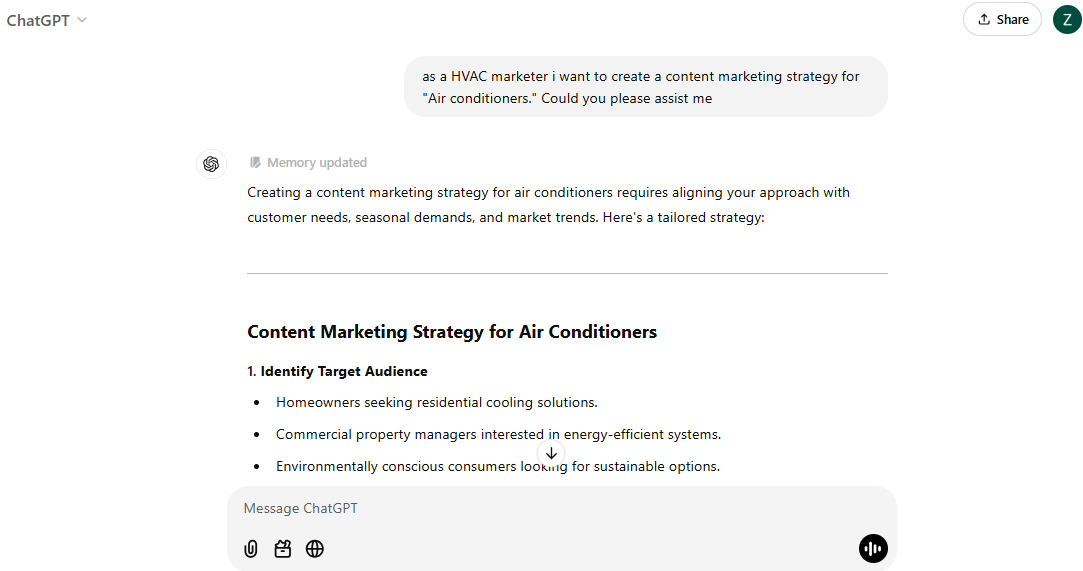Click the Memory updated notice
Screen dimensions: 1083x571
308,163
